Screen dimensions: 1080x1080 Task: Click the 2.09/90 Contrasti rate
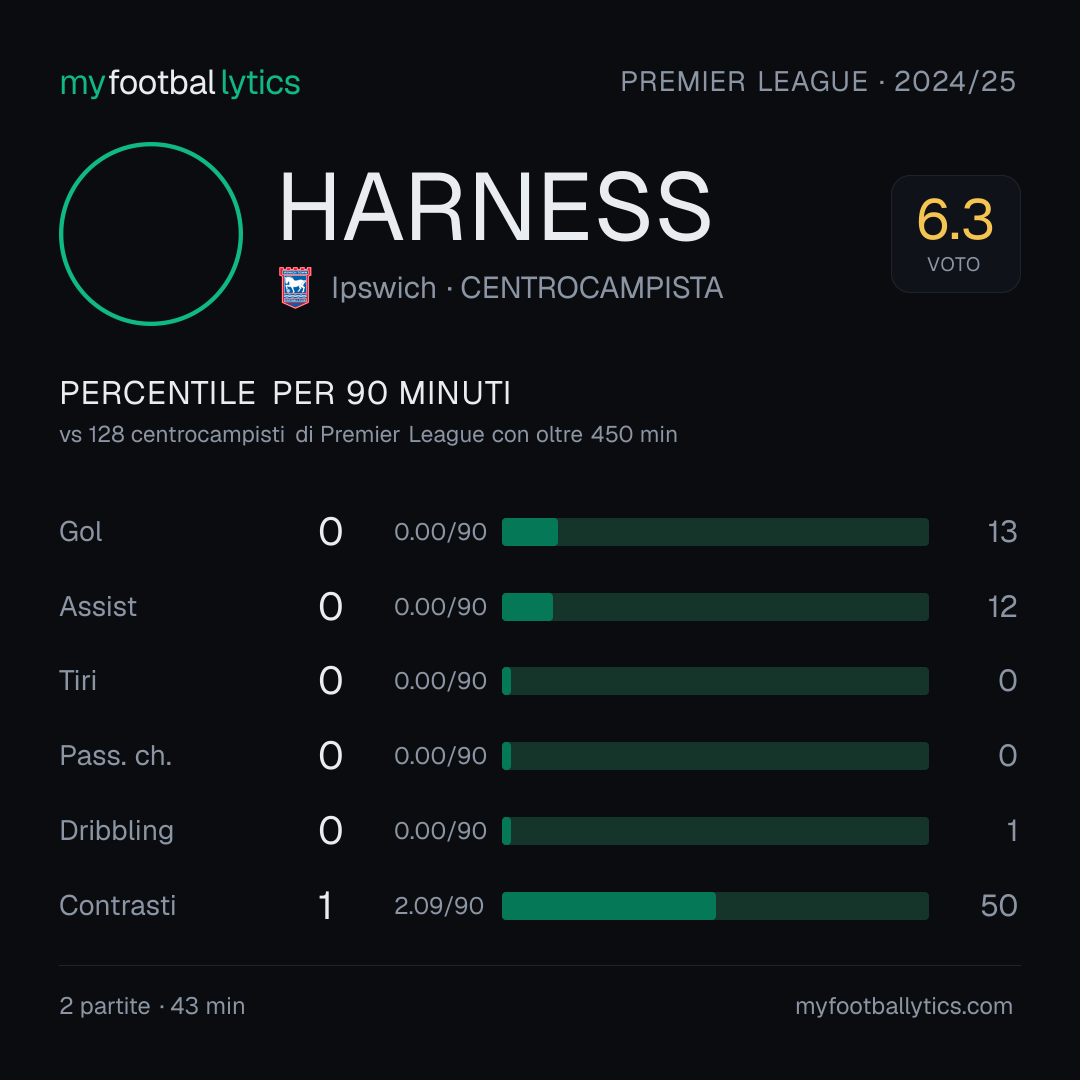pos(439,906)
